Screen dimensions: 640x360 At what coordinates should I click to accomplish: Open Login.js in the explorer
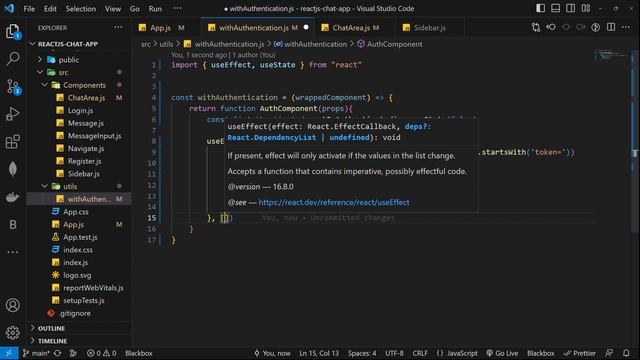80,110
